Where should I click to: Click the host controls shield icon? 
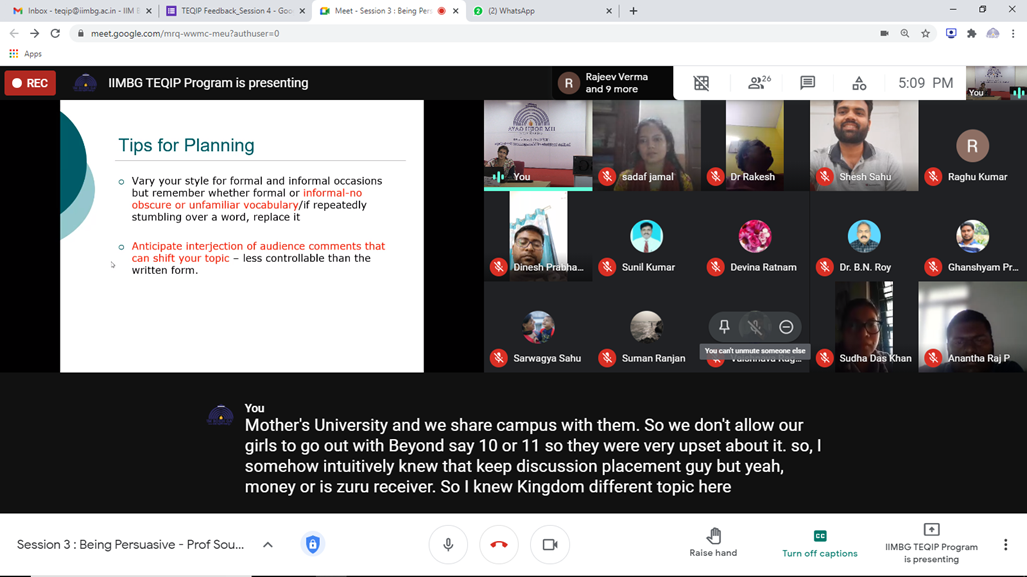click(x=313, y=544)
